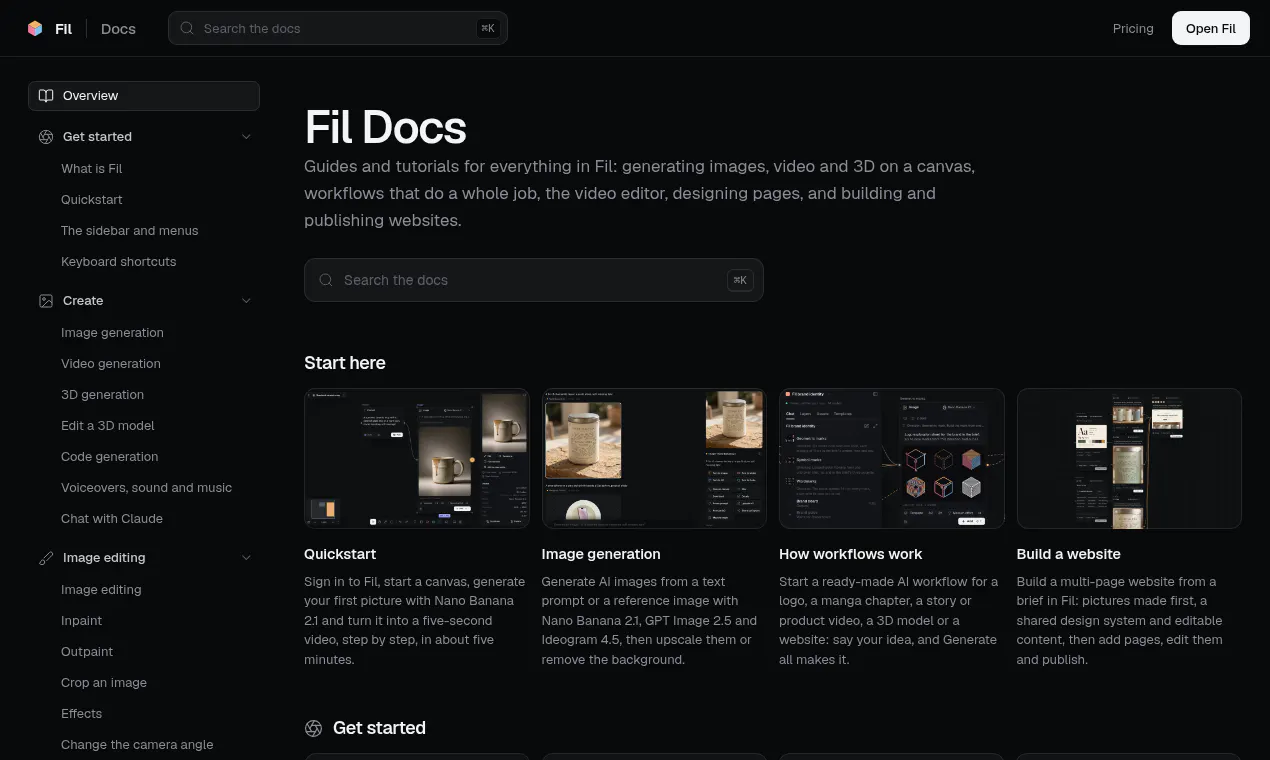This screenshot has width=1270, height=760.
Task: Open the Outpaint page
Action: click(87, 652)
